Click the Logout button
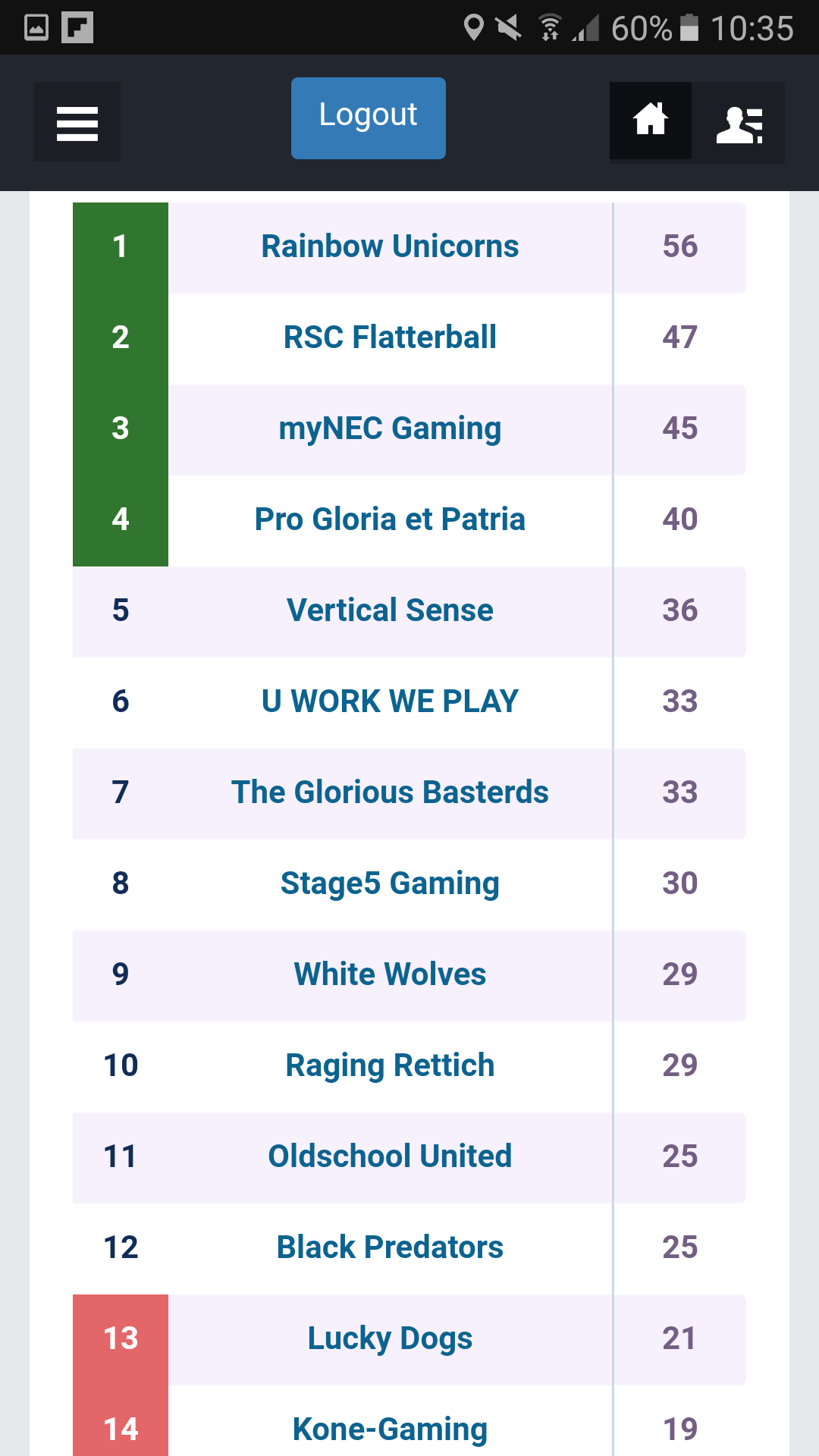The width and height of the screenshot is (819, 1456). point(369,118)
